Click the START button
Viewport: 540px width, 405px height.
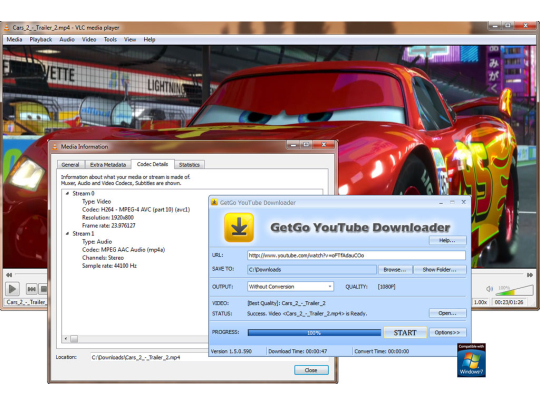tap(405, 333)
